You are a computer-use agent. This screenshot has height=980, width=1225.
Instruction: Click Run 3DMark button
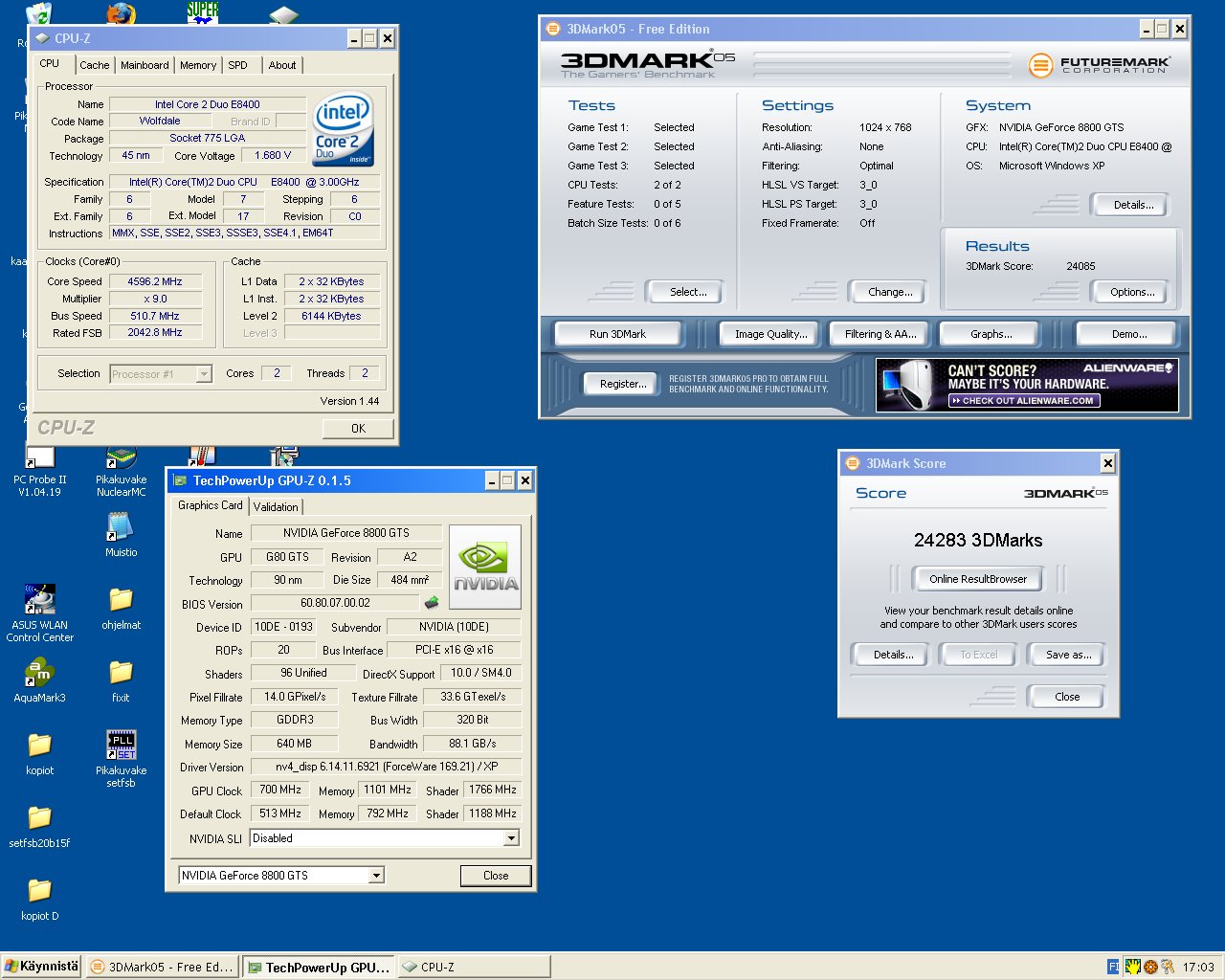[x=617, y=334]
